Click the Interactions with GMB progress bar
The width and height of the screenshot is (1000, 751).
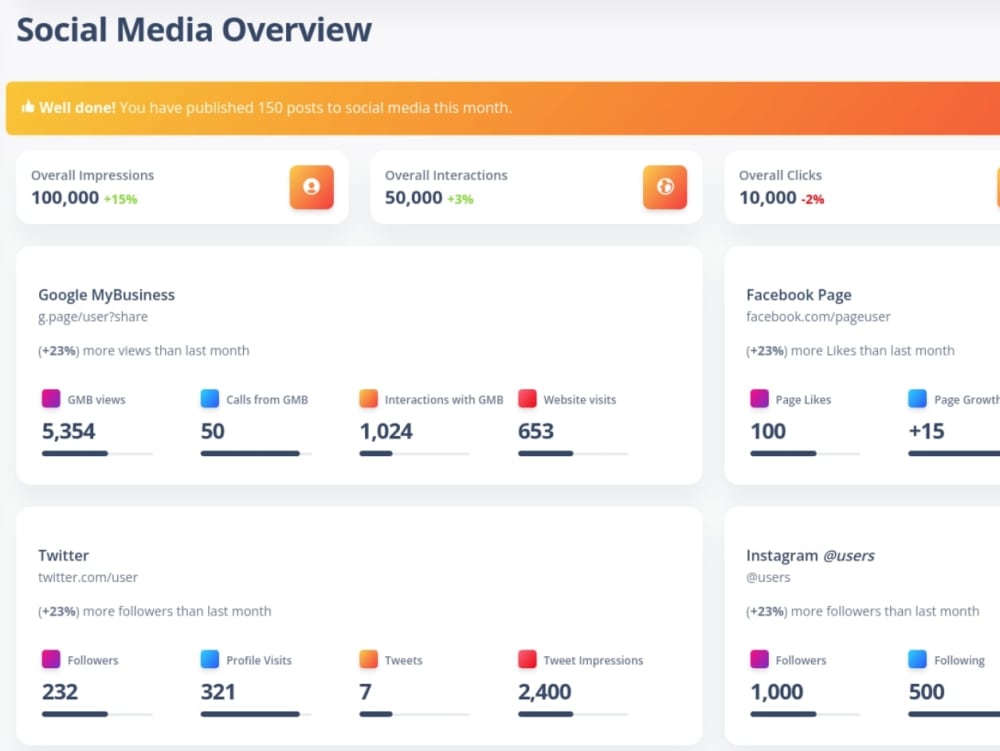tap(415, 454)
